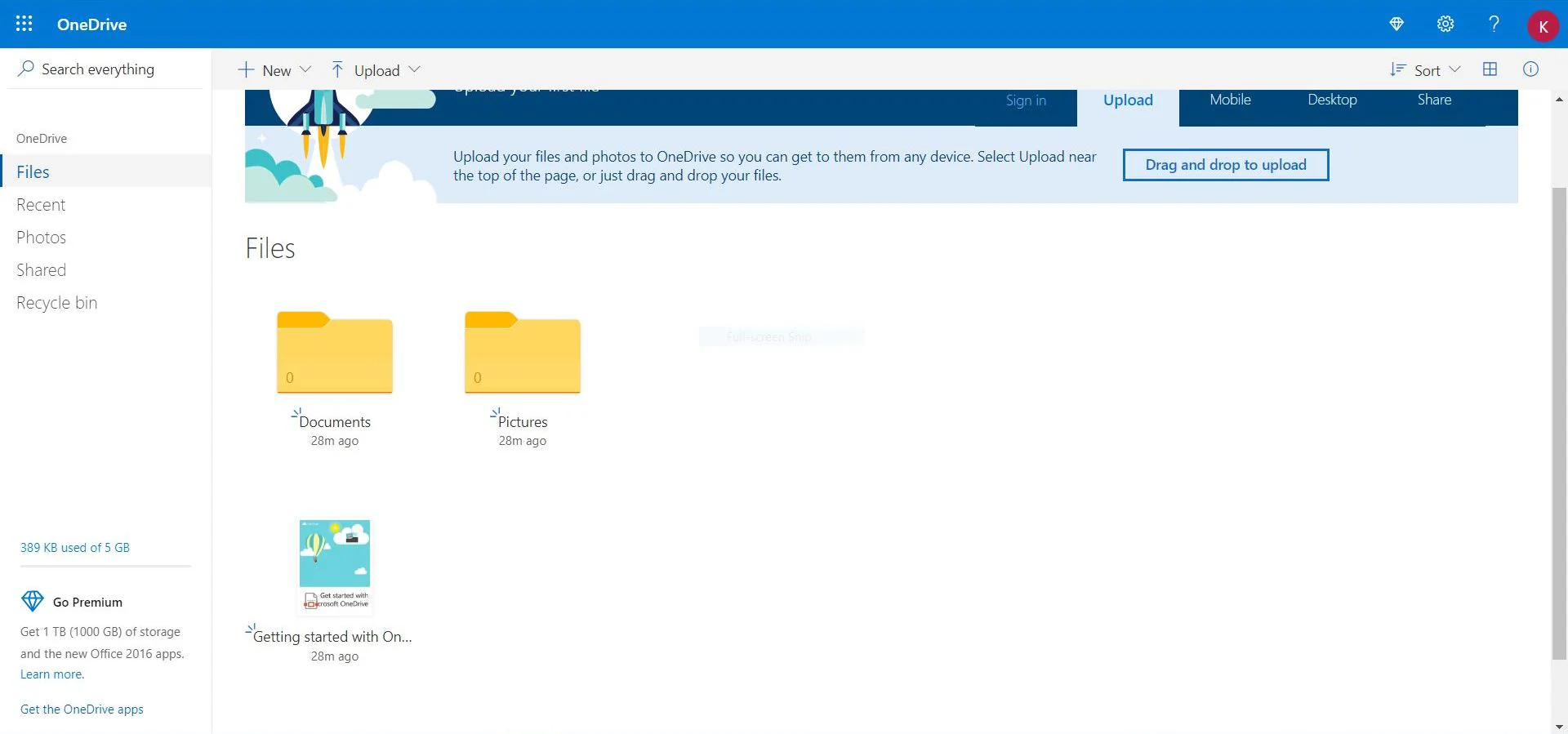Click Get the OneDrive apps link
The image size is (1568, 734).
(82, 710)
